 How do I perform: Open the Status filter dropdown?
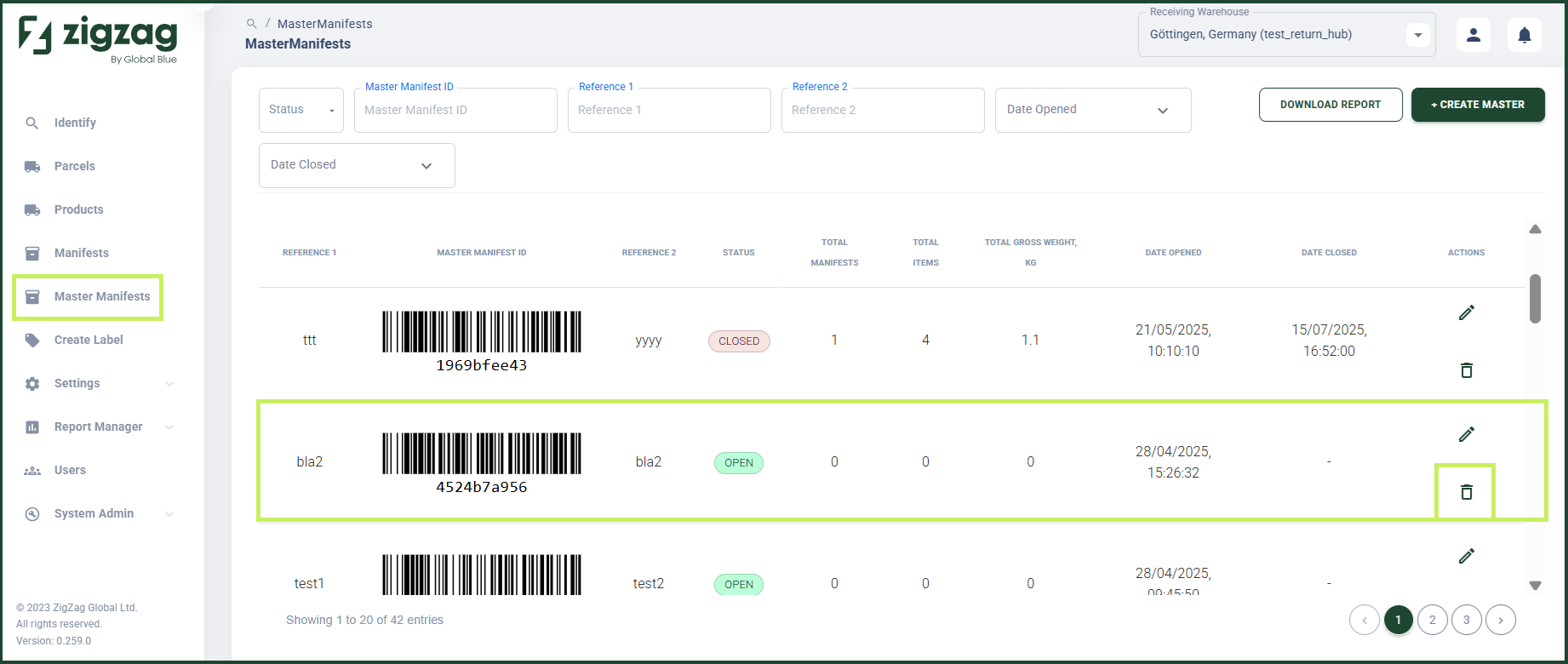[x=301, y=110]
